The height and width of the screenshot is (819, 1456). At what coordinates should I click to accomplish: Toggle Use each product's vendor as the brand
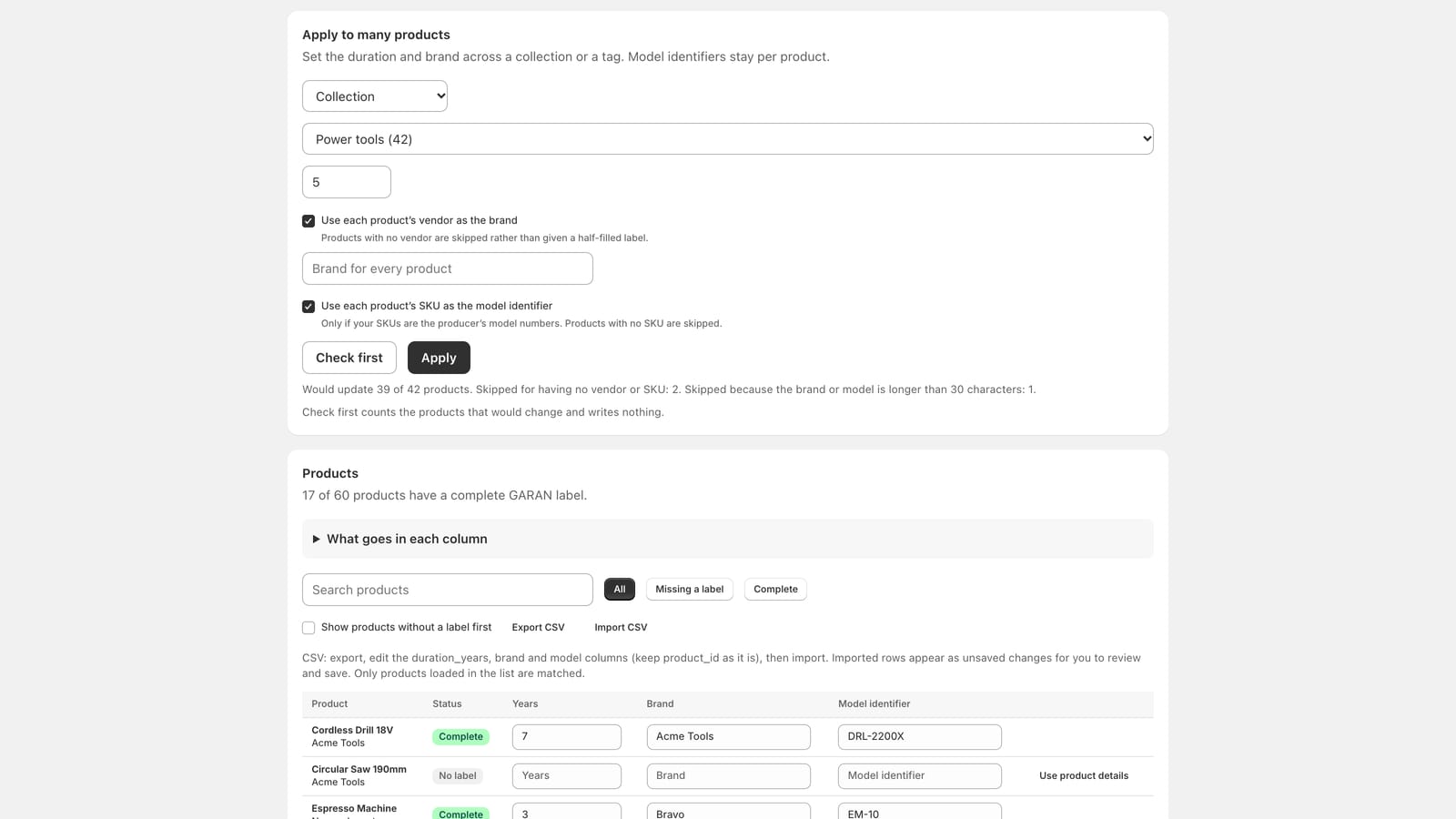(308, 221)
